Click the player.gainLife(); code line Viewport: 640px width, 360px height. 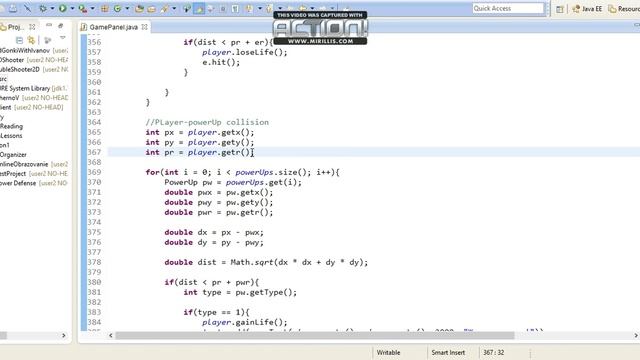(x=244, y=322)
